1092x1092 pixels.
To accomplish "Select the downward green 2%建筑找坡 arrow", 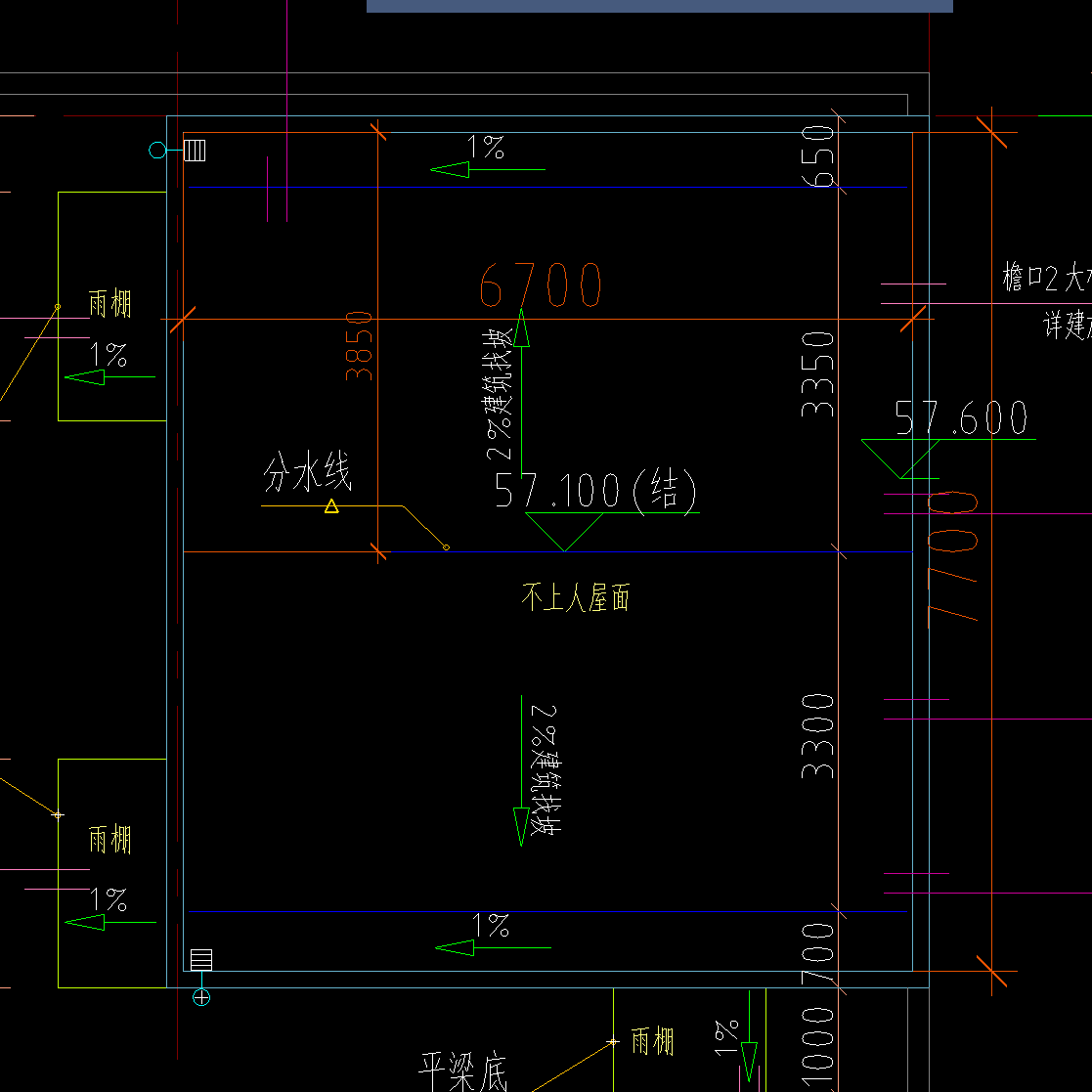I will [522, 770].
